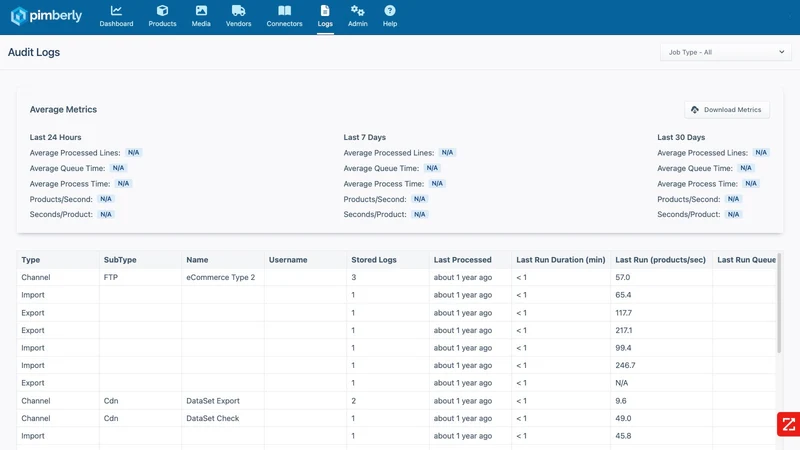Click the Last 30 Days heading
Viewport: 800px width, 450px height.
click(x=681, y=137)
